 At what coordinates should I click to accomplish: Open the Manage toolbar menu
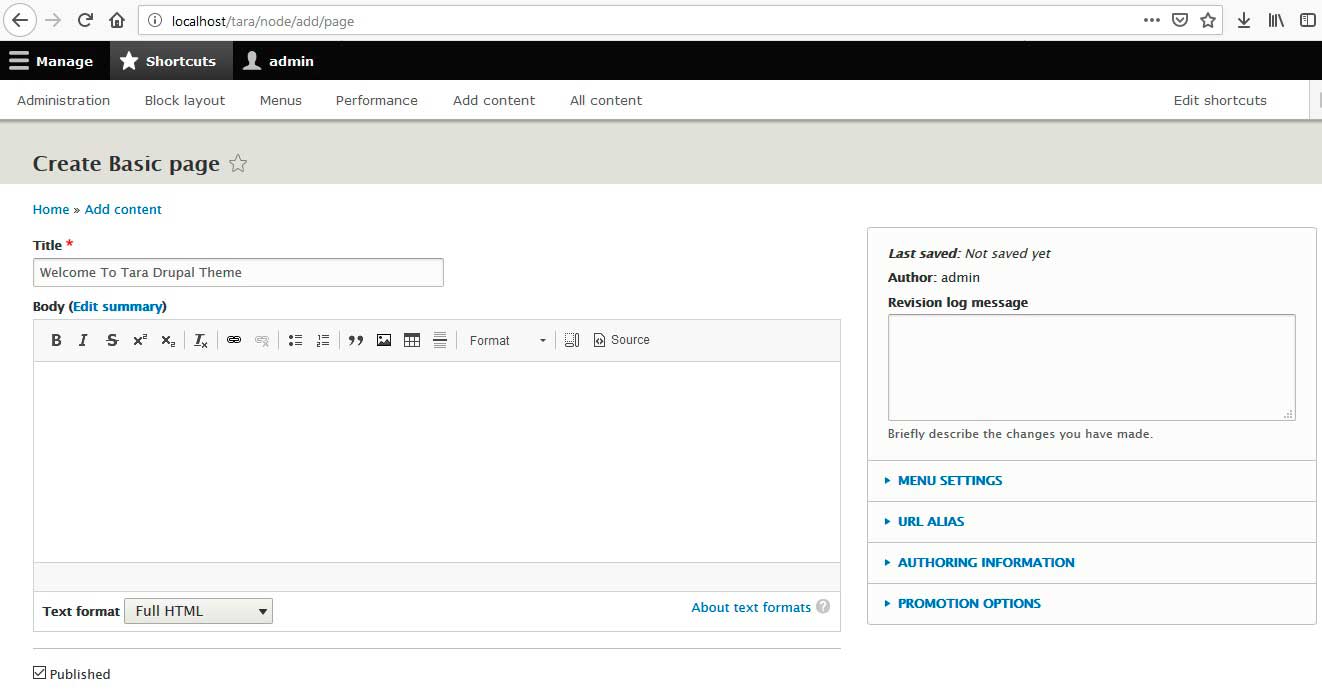click(x=51, y=61)
